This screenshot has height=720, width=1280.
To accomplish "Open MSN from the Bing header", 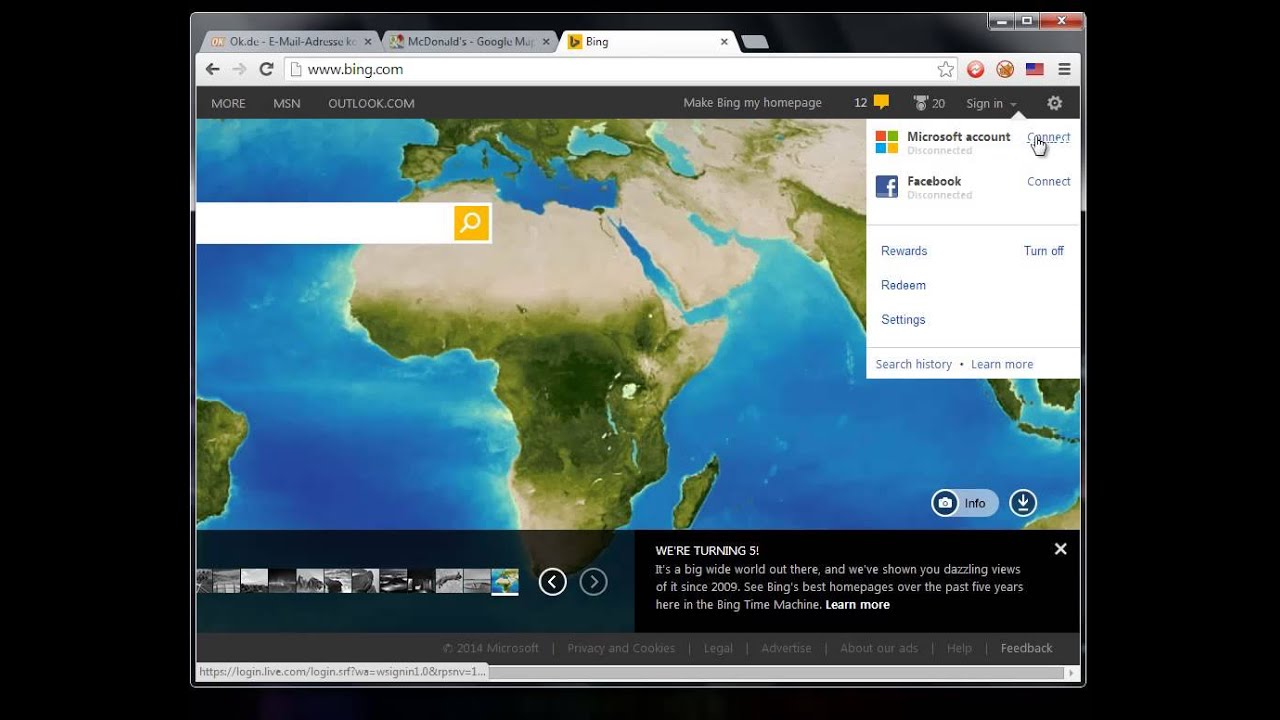I will 287,103.
